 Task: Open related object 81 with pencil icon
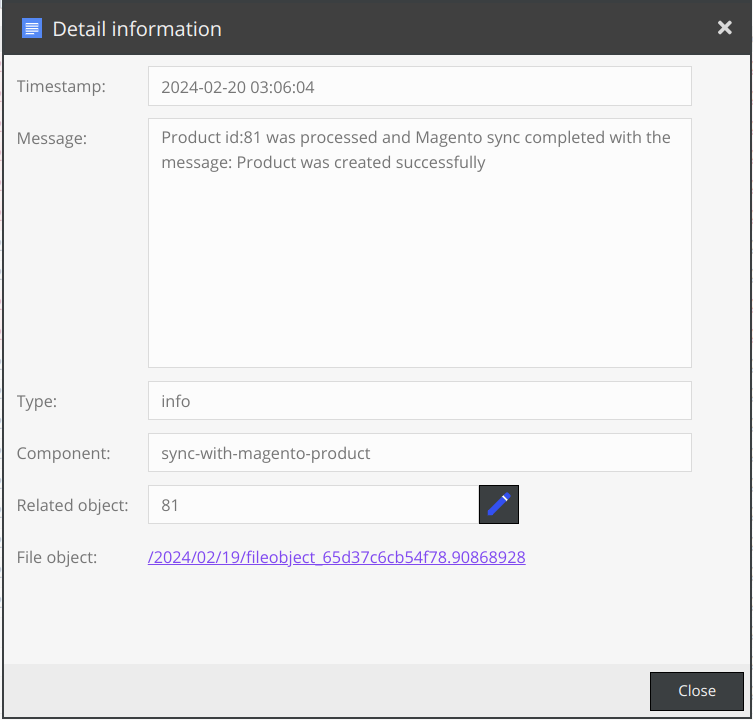click(498, 504)
